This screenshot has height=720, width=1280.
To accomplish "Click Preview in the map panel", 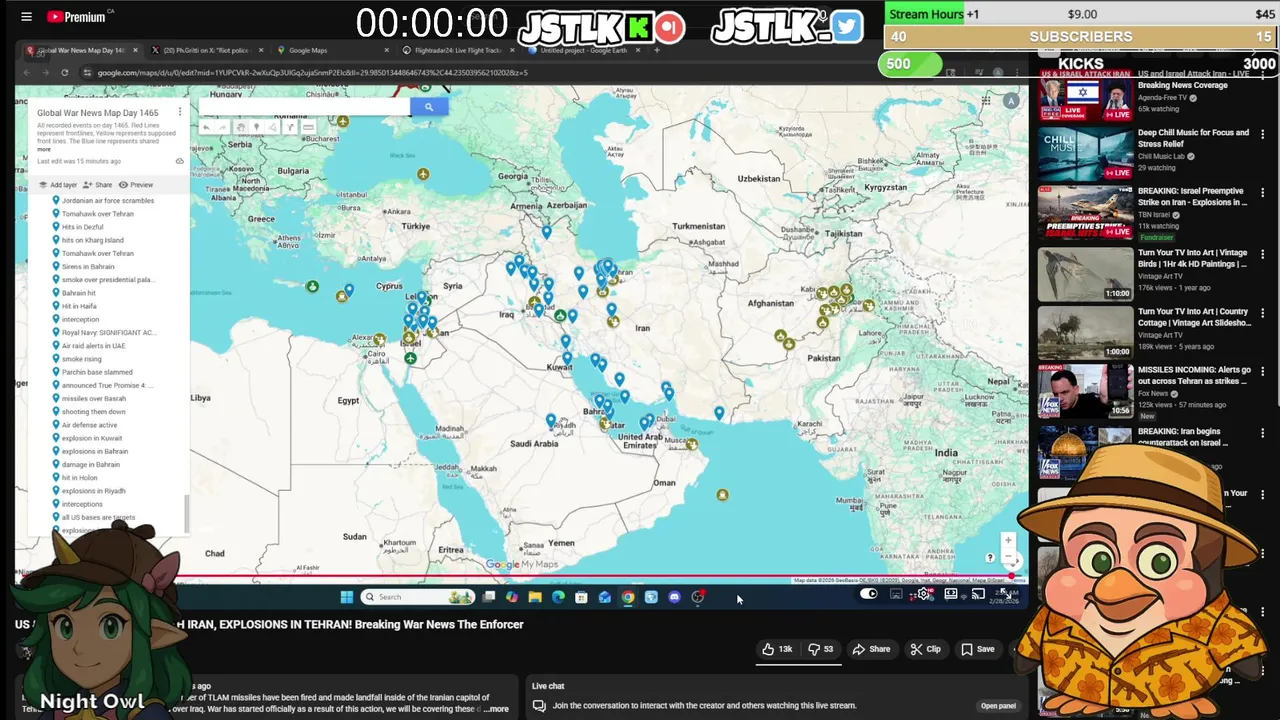I will click(136, 185).
